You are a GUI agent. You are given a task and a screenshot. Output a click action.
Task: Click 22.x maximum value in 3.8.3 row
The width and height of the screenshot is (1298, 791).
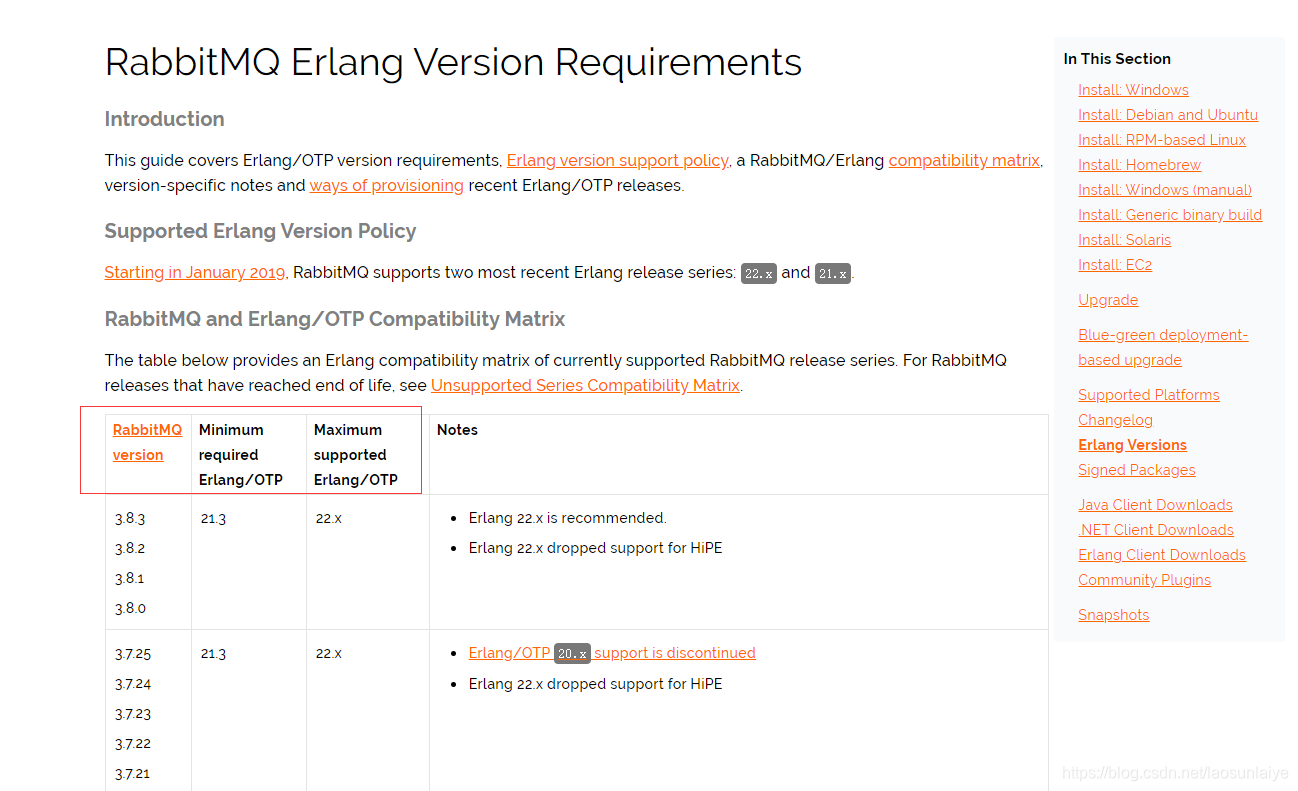pyautogui.click(x=329, y=518)
